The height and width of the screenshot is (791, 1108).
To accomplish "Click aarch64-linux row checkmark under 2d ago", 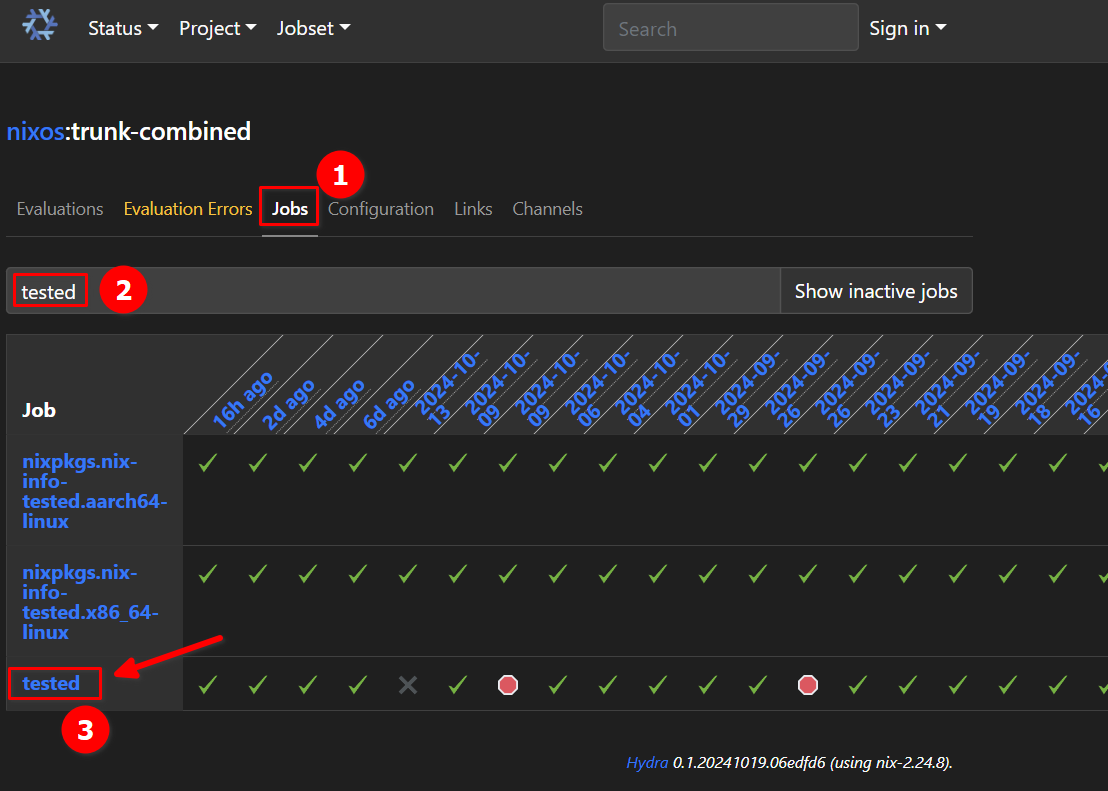I will click(x=258, y=463).
